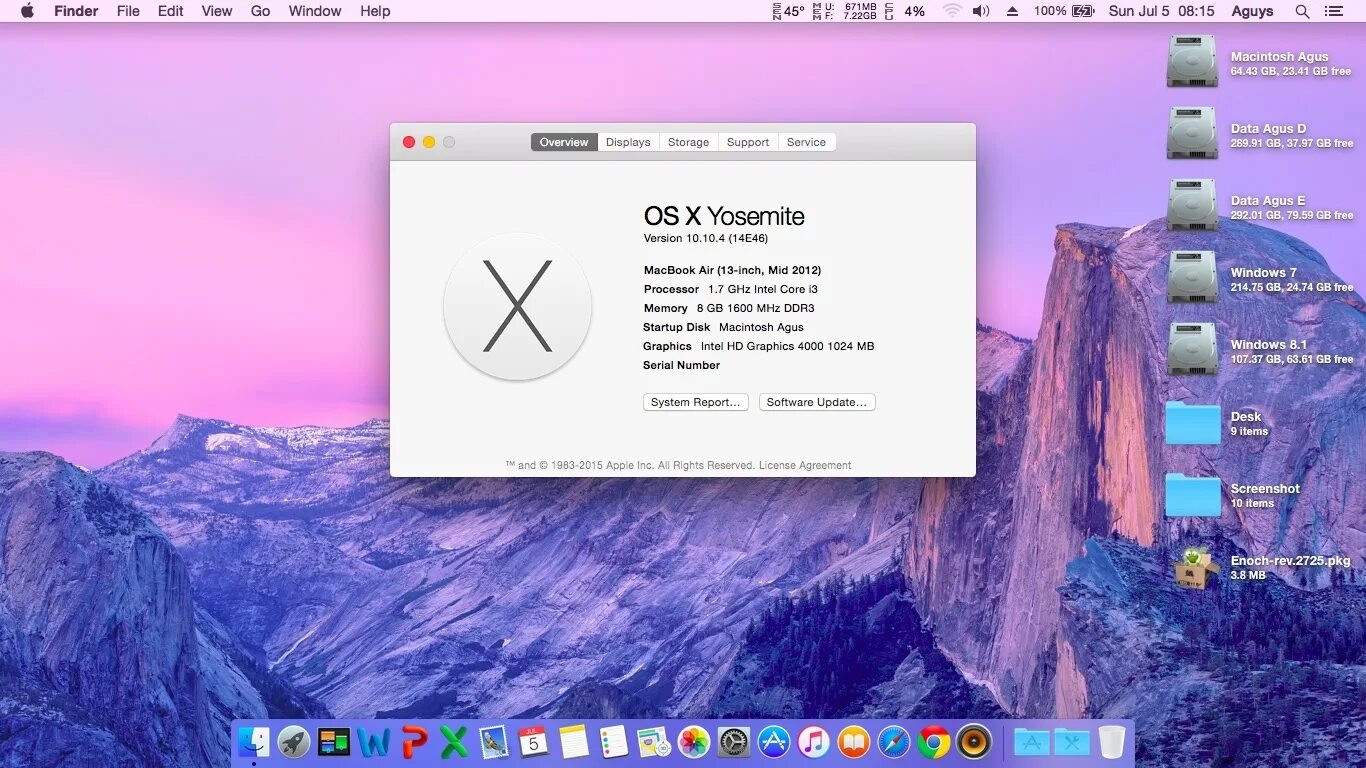Switch to the Service tab
1366x768 pixels.
[x=806, y=142]
